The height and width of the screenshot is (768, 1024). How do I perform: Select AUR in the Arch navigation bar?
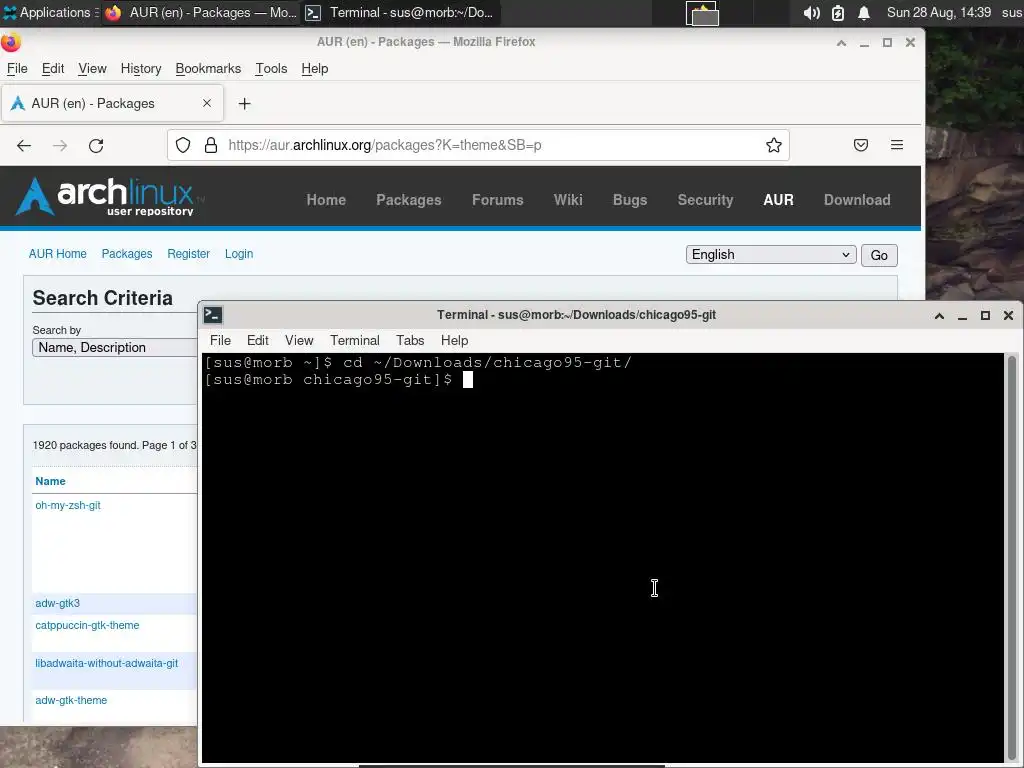coord(778,200)
